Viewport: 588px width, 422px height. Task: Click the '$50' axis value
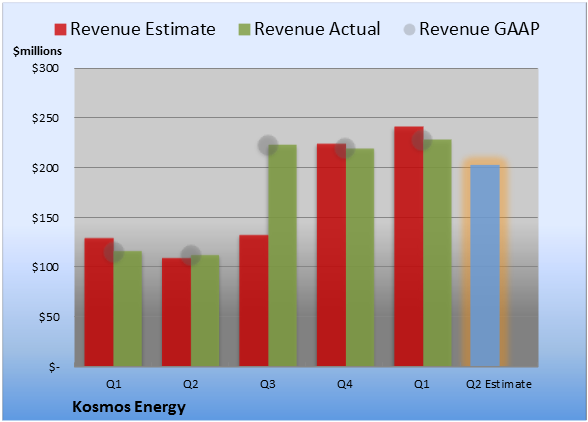[49, 317]
